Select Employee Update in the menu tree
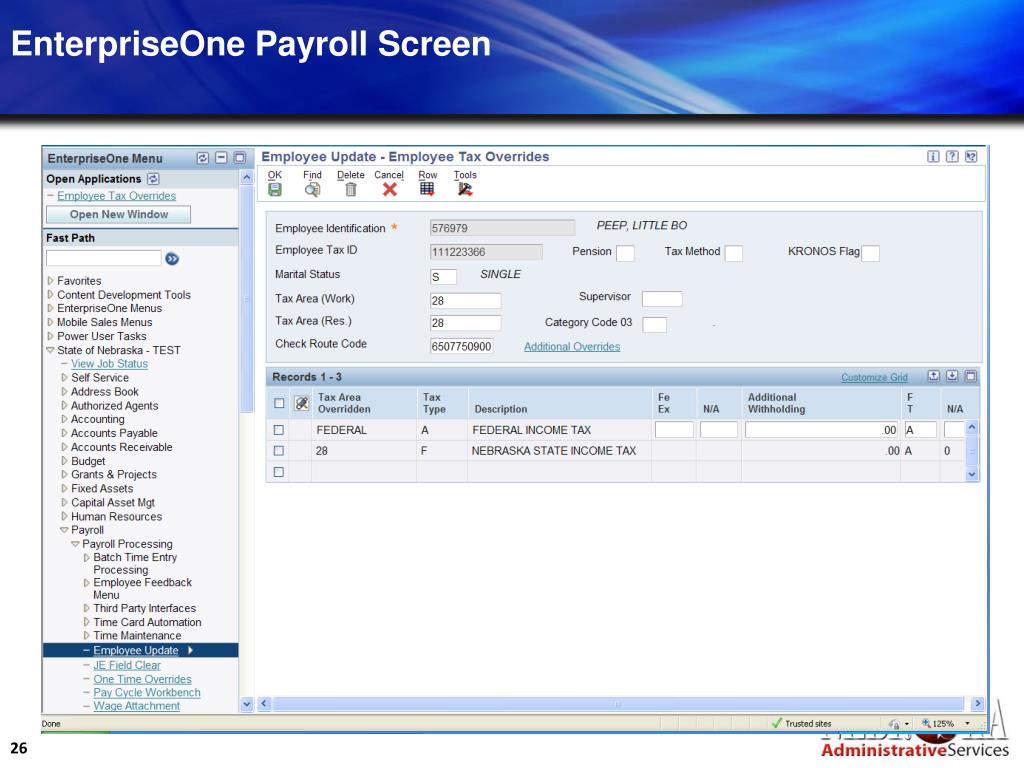This screenshot has height=768, width=1024. tap(136, 650)
